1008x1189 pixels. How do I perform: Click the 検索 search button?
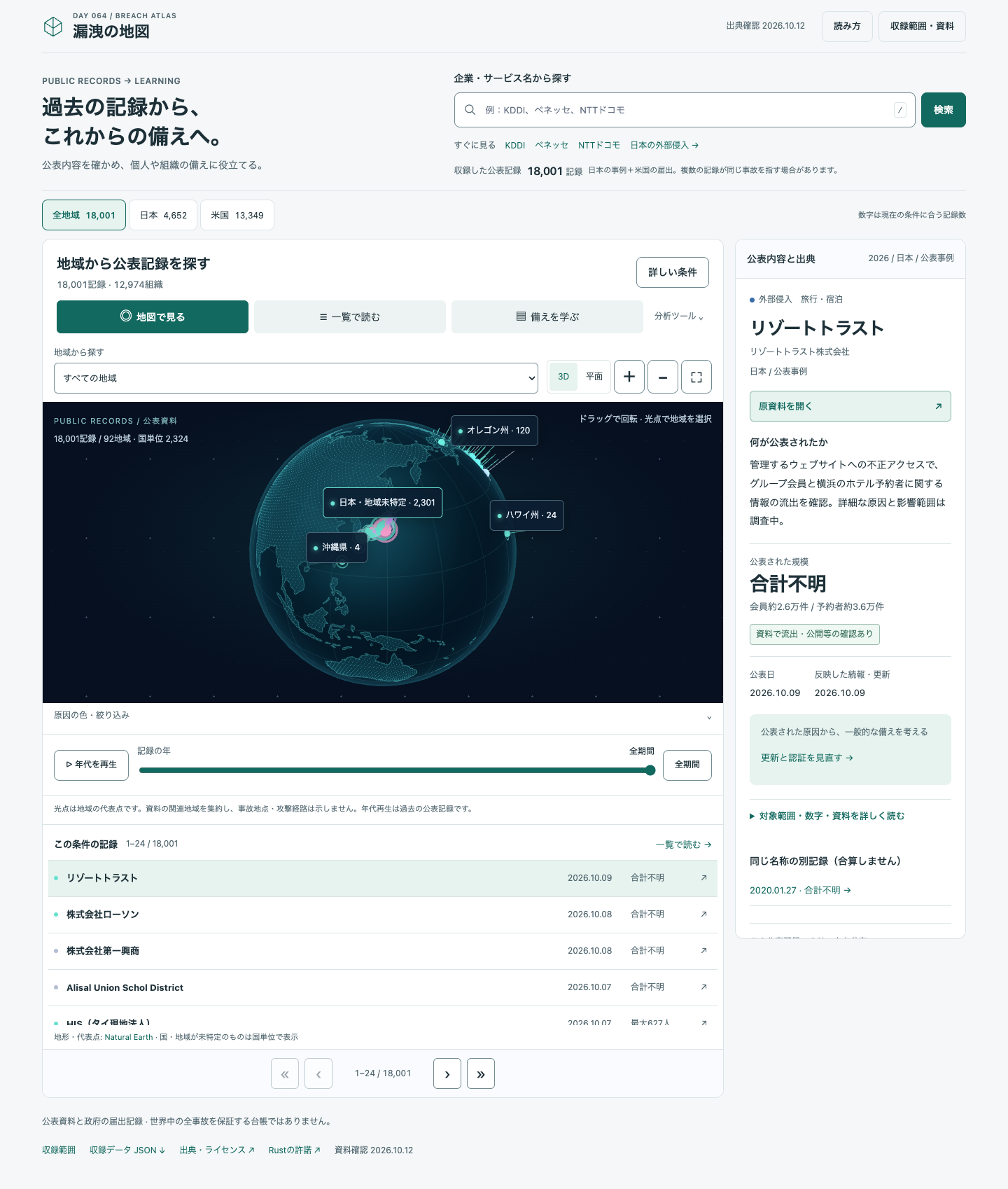point(944,110)
